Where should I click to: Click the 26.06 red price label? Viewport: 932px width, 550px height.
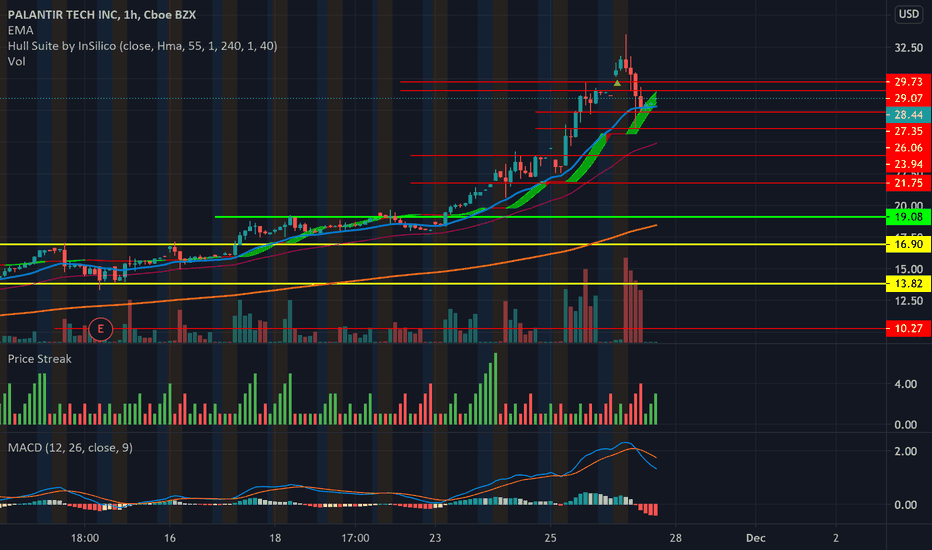(x=908, y=147)
